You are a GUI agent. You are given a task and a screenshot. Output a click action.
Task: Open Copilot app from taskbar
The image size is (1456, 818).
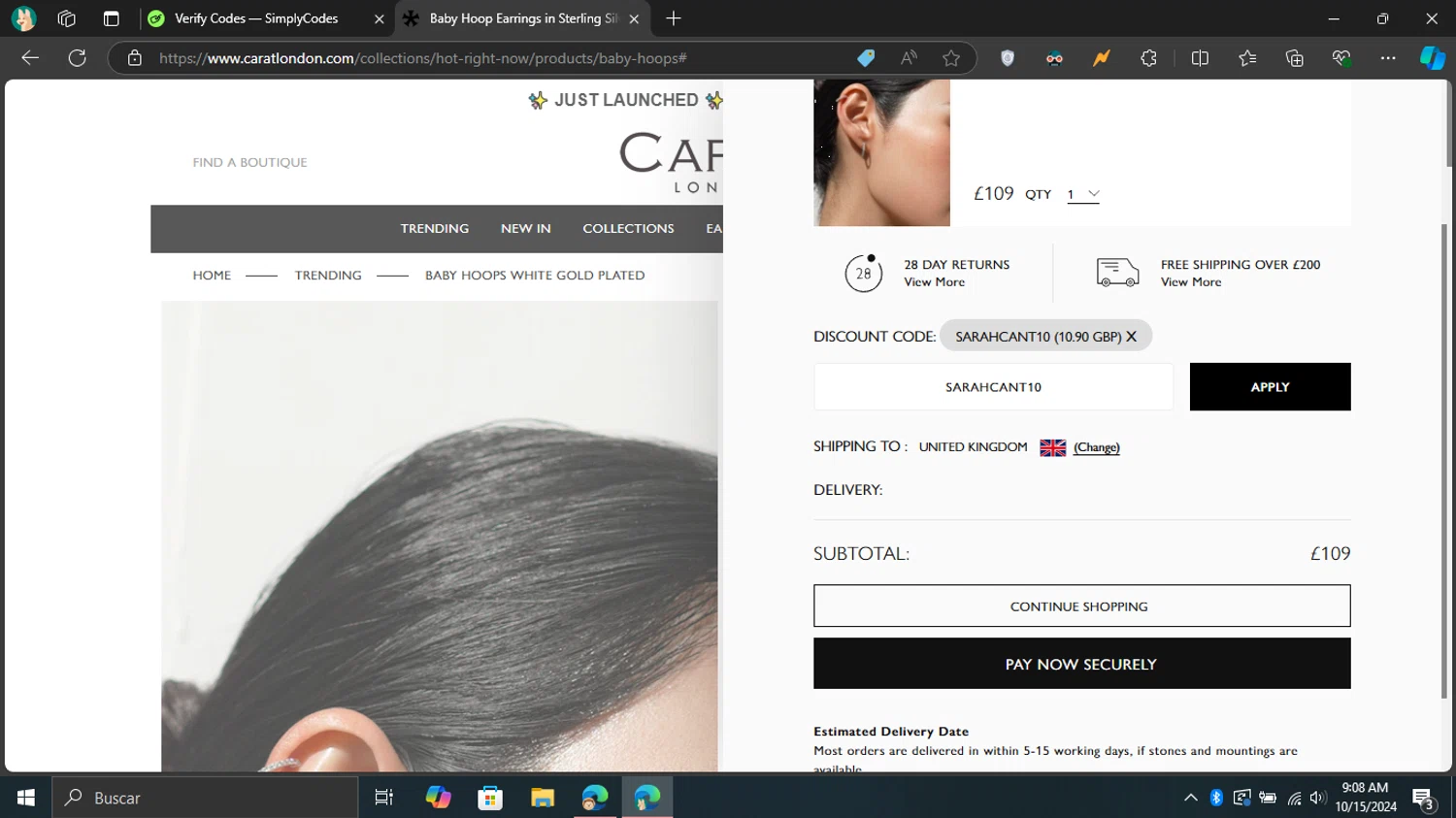pyautogui.click(x=438, y=798)
